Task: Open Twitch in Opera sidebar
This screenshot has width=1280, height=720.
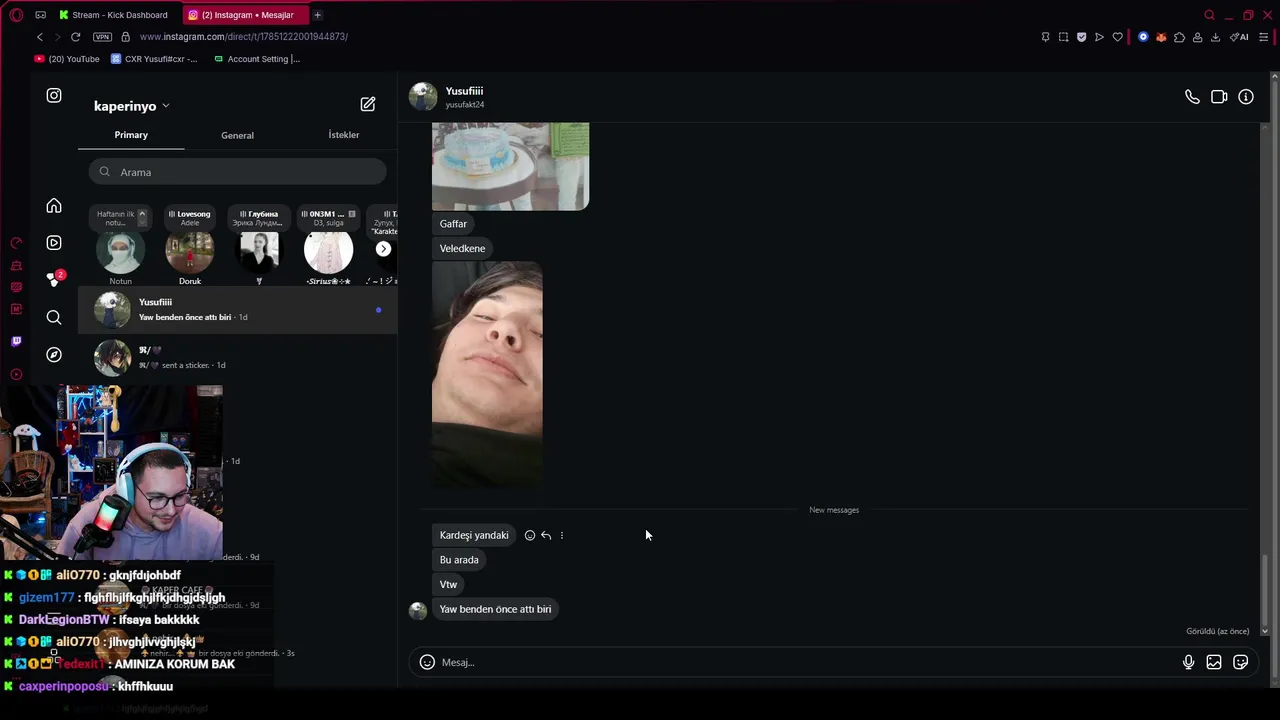Action: (x=16, y=341)
